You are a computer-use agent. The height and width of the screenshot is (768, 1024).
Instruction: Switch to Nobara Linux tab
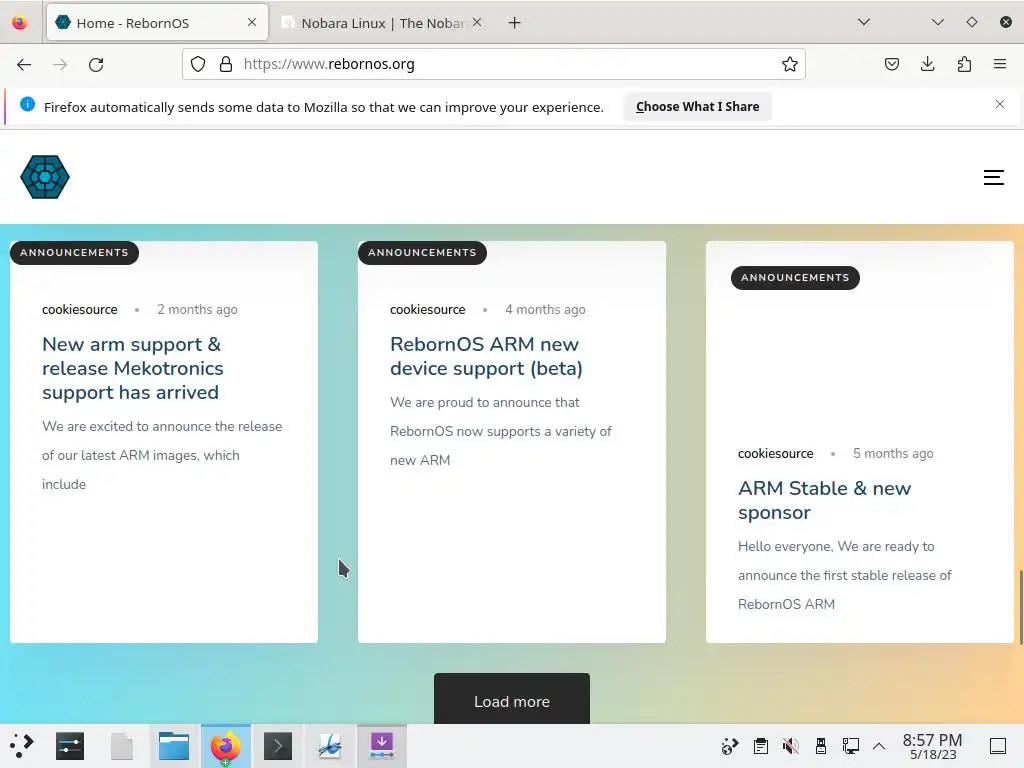[x=382, y=23]
